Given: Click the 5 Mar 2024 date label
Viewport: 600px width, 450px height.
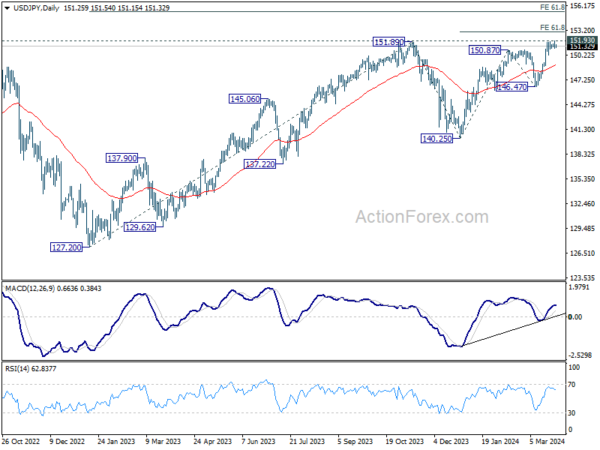Looking at the screenshot, I should [x=547, y=441].
